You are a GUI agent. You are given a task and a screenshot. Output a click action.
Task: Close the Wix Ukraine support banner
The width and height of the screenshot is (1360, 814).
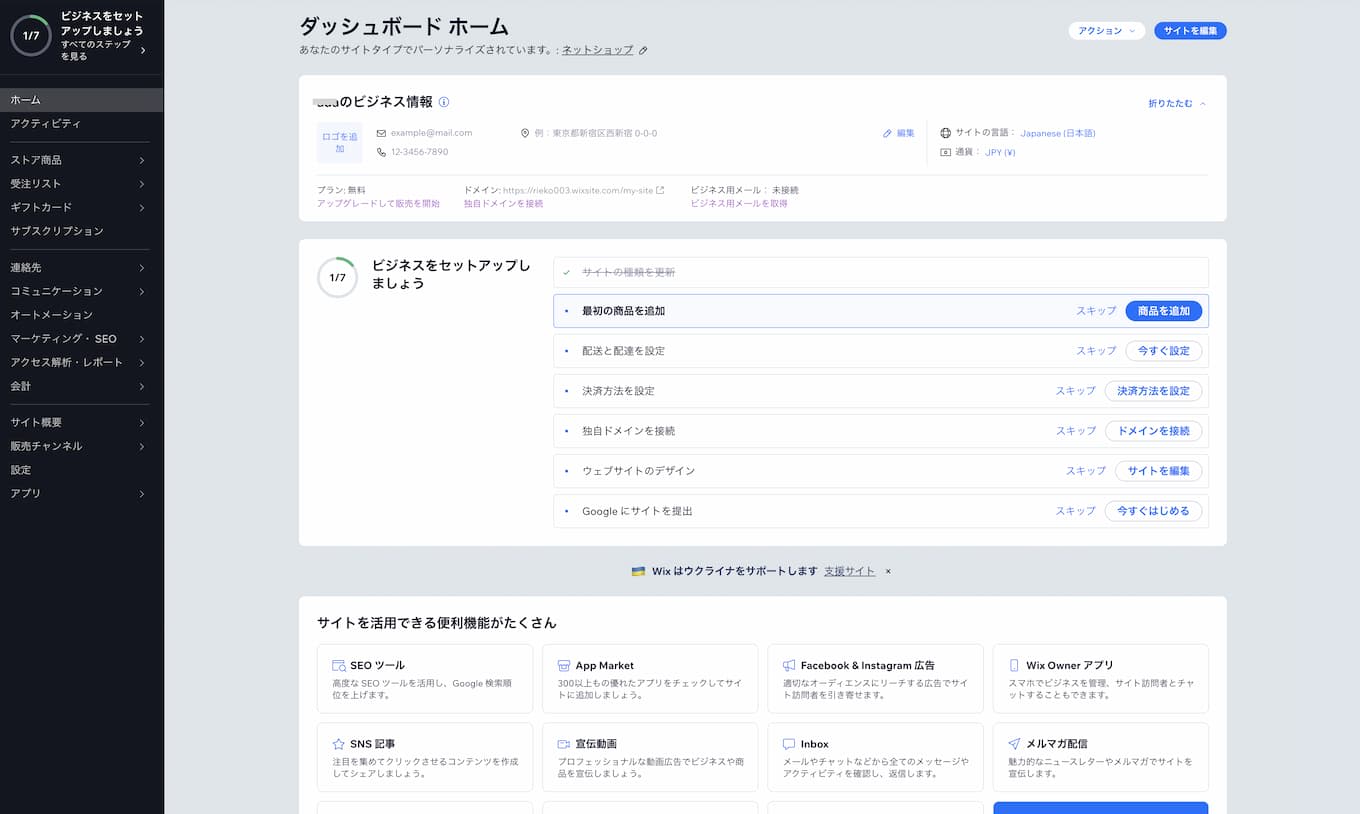888,571
